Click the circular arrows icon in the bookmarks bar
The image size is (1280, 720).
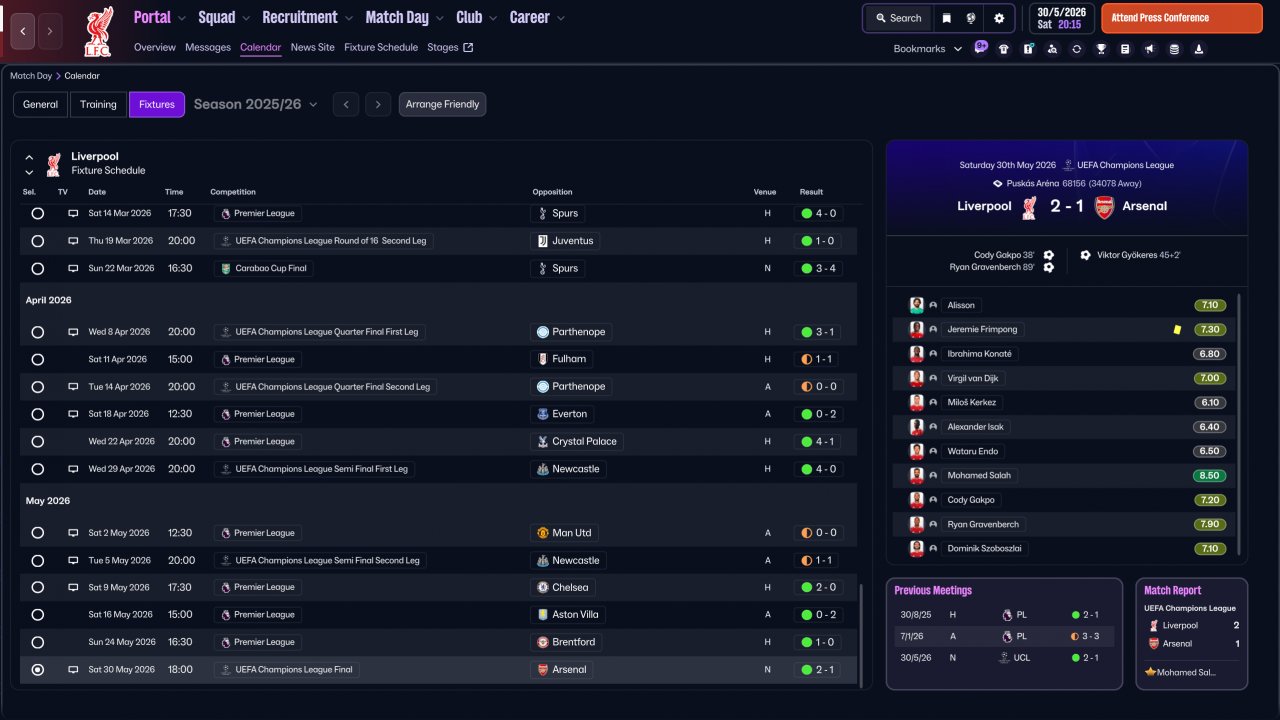(1076, 49)
